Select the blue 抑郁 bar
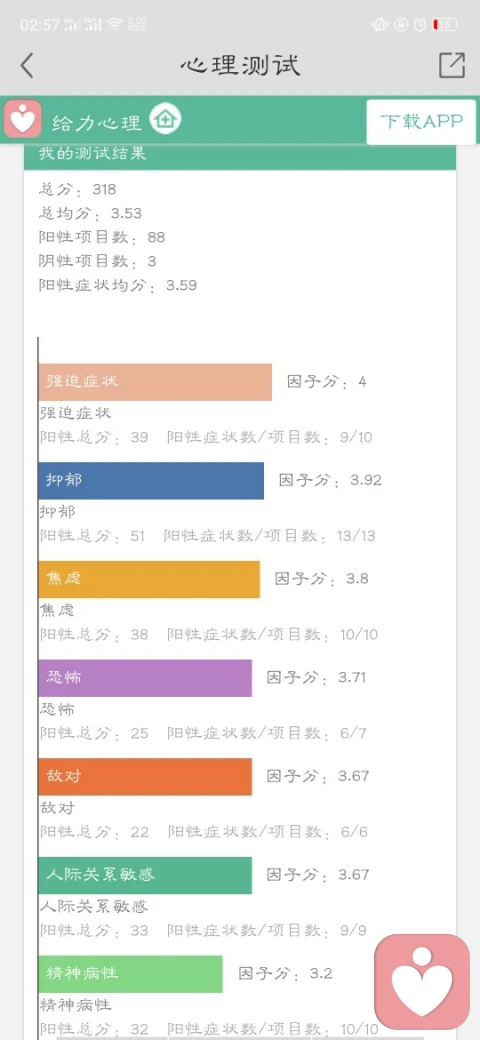Viewport: 480px width, 1040px height. tap(151, 481)
